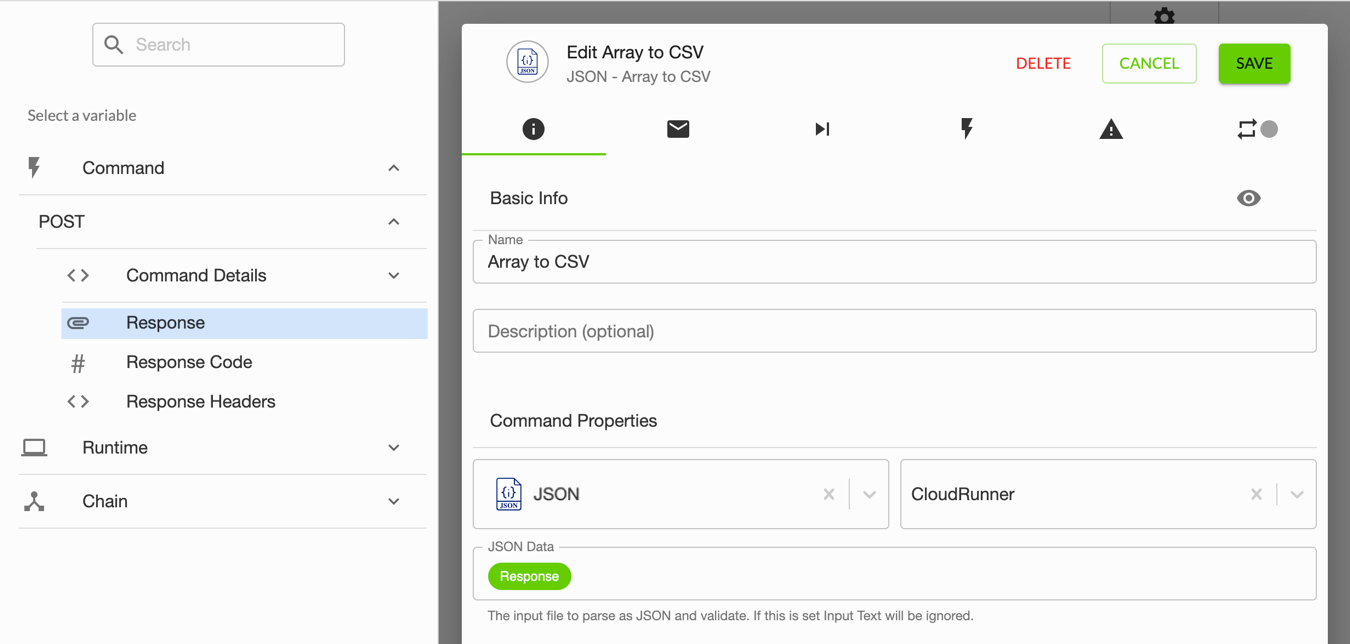Open the warning triangle error tab
Image resolution: width=1350 pixels, height=644 pixels.
pos(1111,129)
